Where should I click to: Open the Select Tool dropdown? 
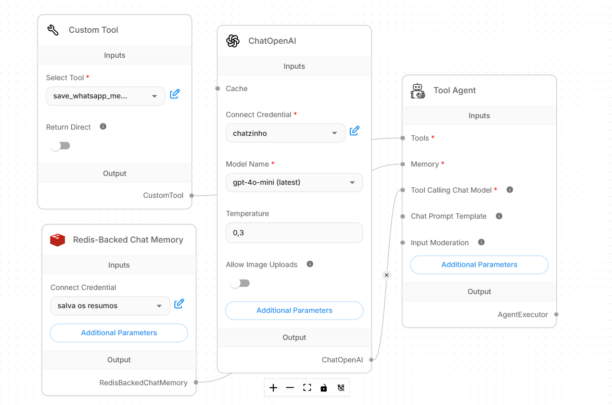(x=105, y=96)
